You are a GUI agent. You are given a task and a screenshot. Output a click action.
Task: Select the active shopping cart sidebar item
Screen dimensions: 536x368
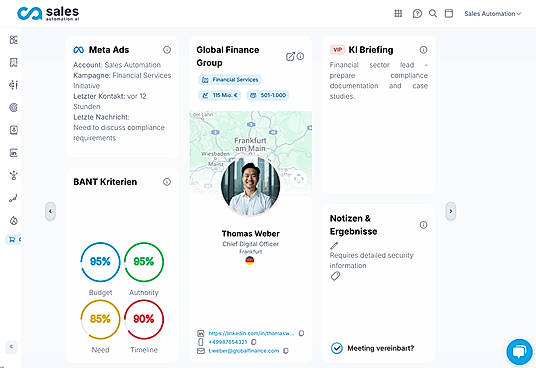click(x=13, y=240)
